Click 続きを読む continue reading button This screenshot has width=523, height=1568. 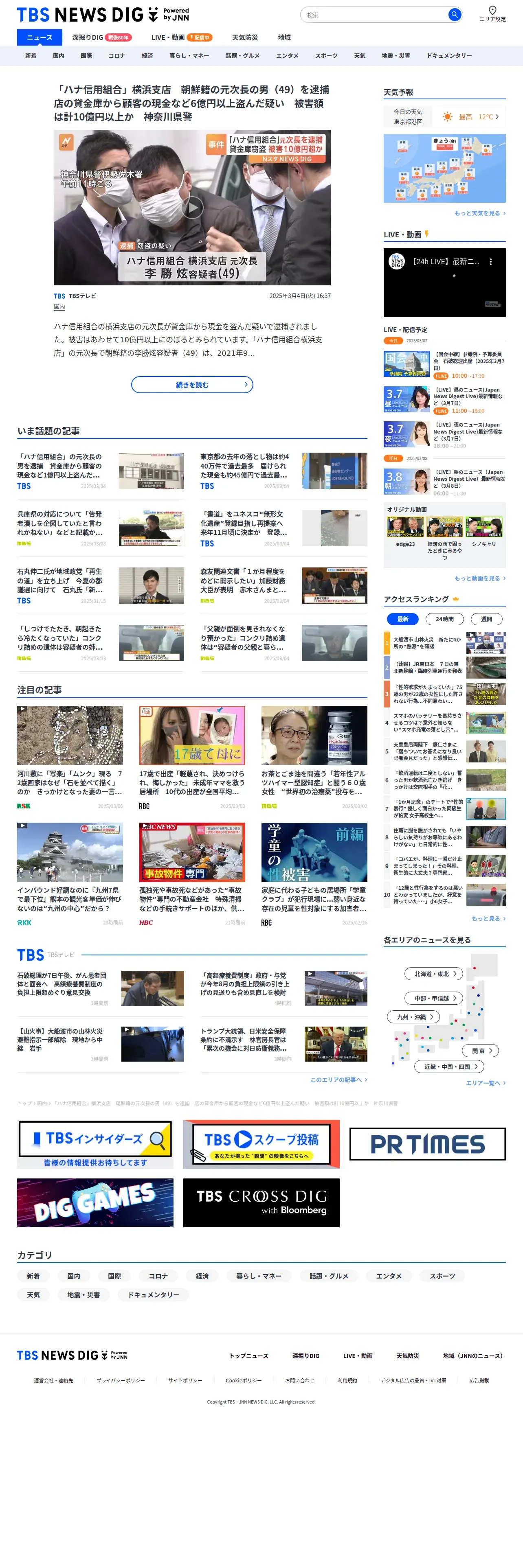pos(192,385)
